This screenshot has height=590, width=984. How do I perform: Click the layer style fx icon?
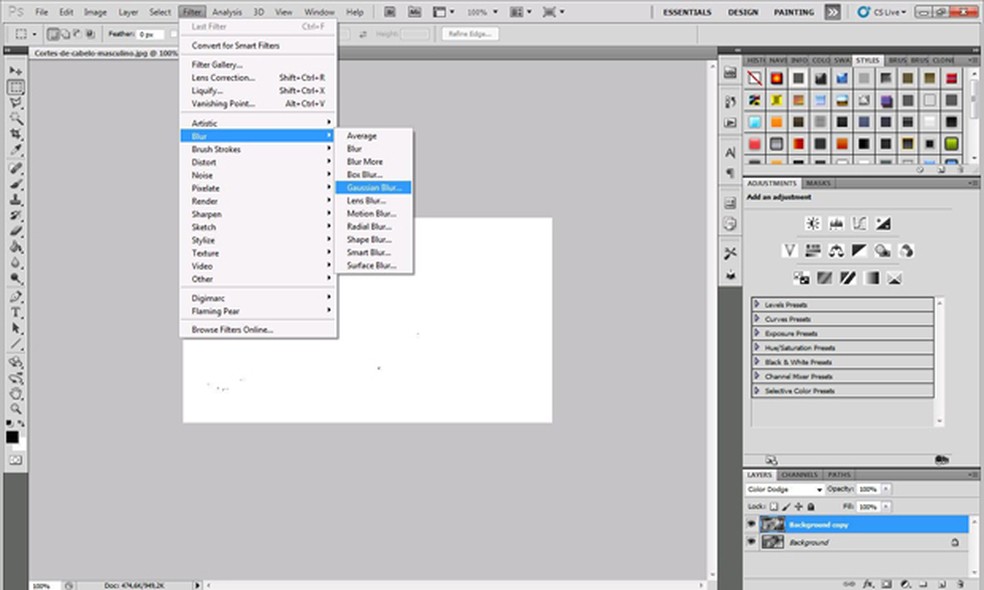tap(868, 584)
